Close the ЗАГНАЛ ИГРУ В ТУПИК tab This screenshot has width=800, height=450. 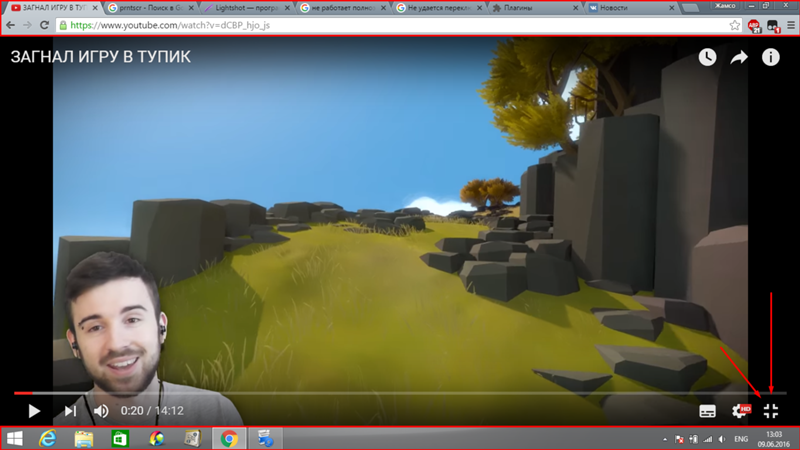tap(95, 8)
